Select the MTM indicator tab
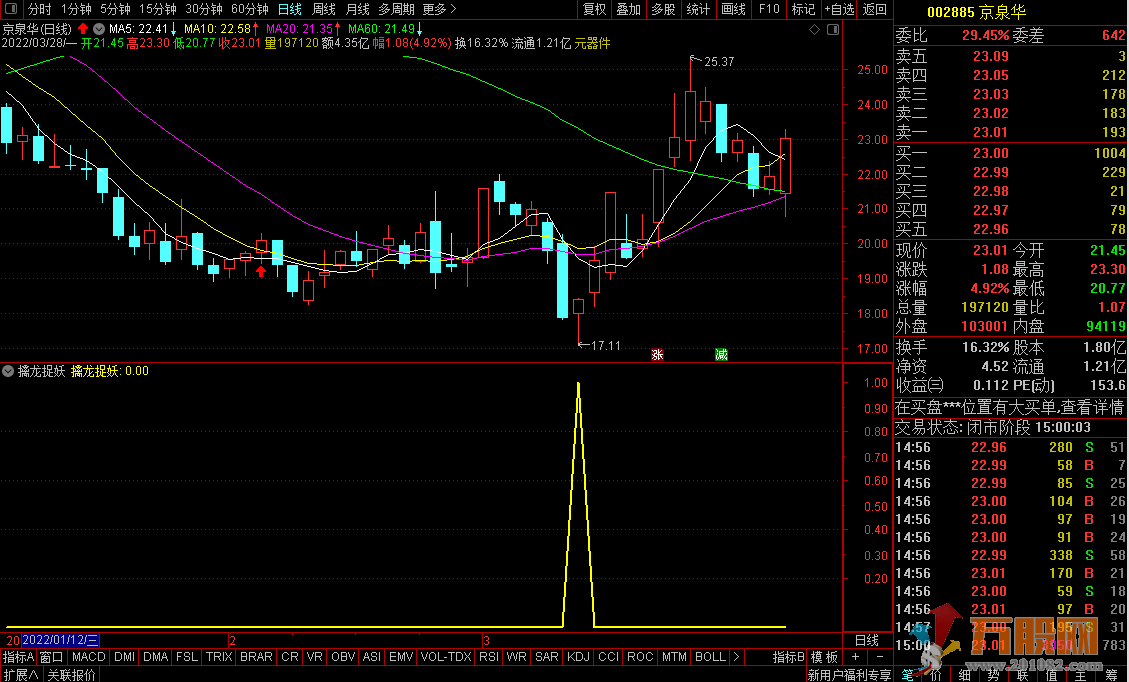This screenshot has height=682, width=1129. click(674, 657)
